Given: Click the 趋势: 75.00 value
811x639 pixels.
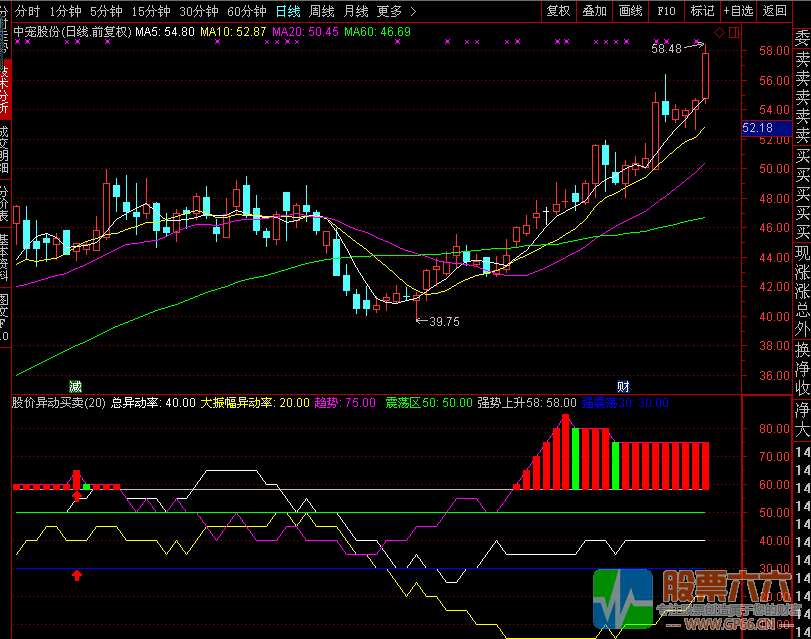Looking at the screenshot, I should pyautogui.click(x=345, y=403).
